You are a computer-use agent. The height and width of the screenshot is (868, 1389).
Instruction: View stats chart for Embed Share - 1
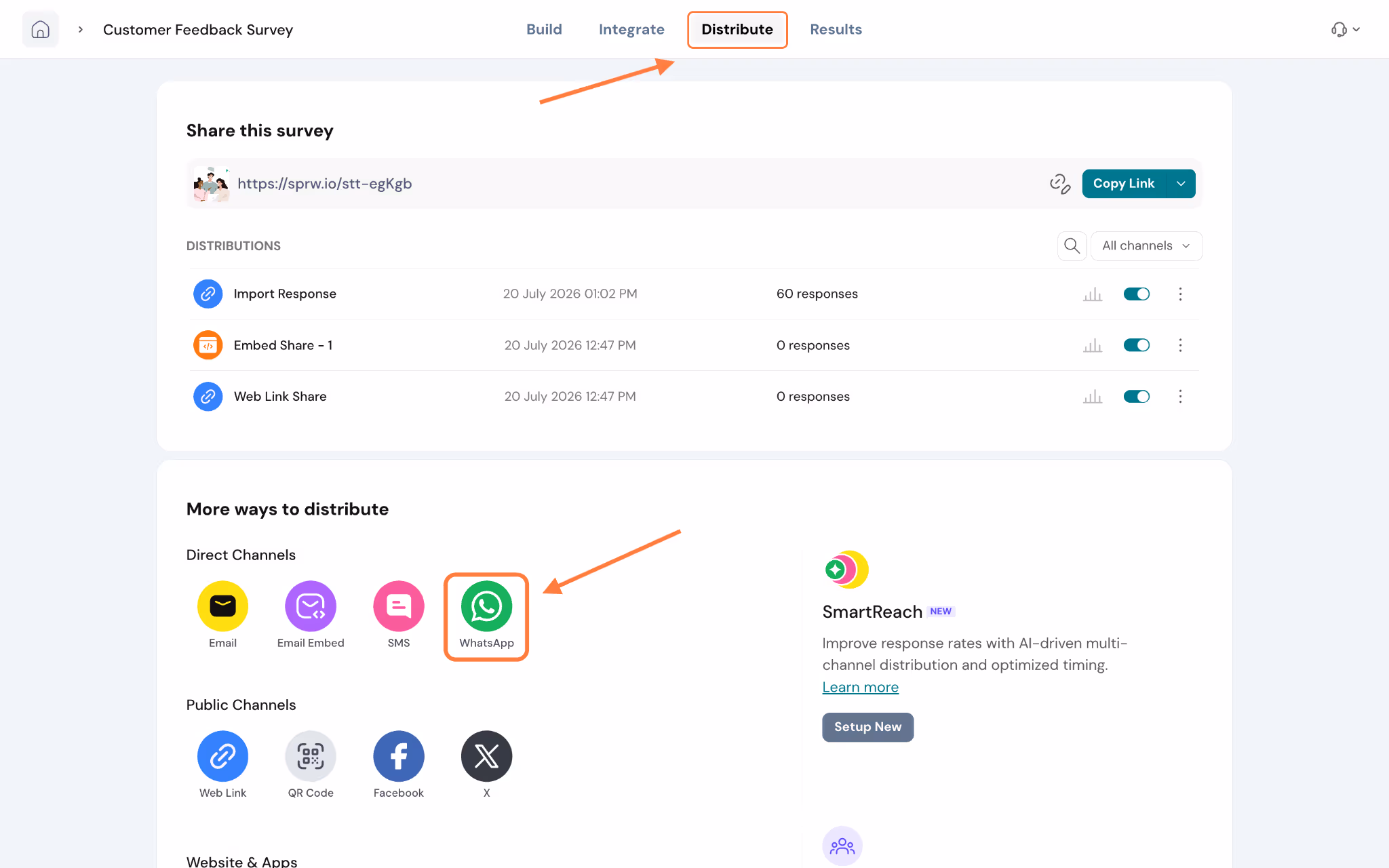click(x=1092, y=345)
